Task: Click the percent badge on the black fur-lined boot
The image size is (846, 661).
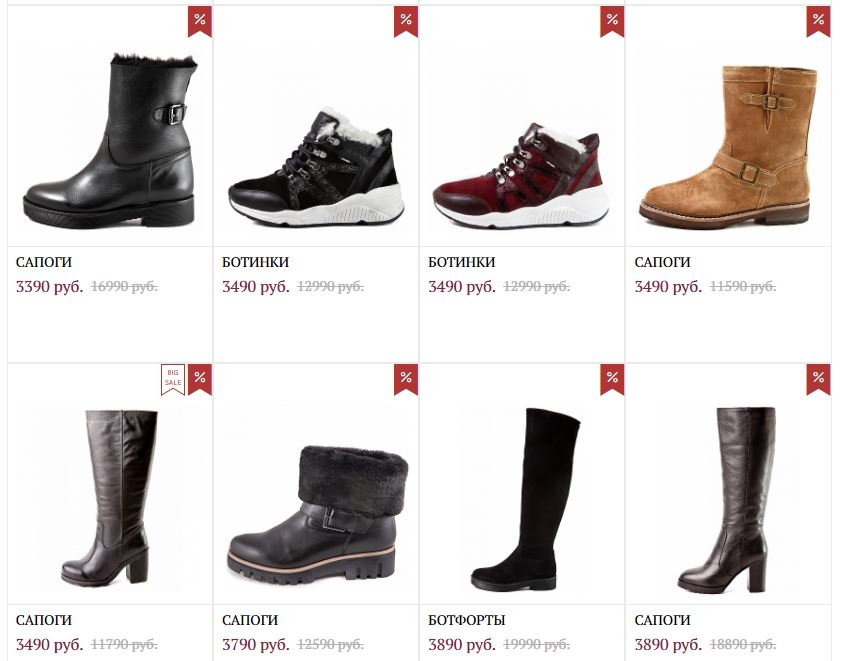Action: [x=200, y=22]
